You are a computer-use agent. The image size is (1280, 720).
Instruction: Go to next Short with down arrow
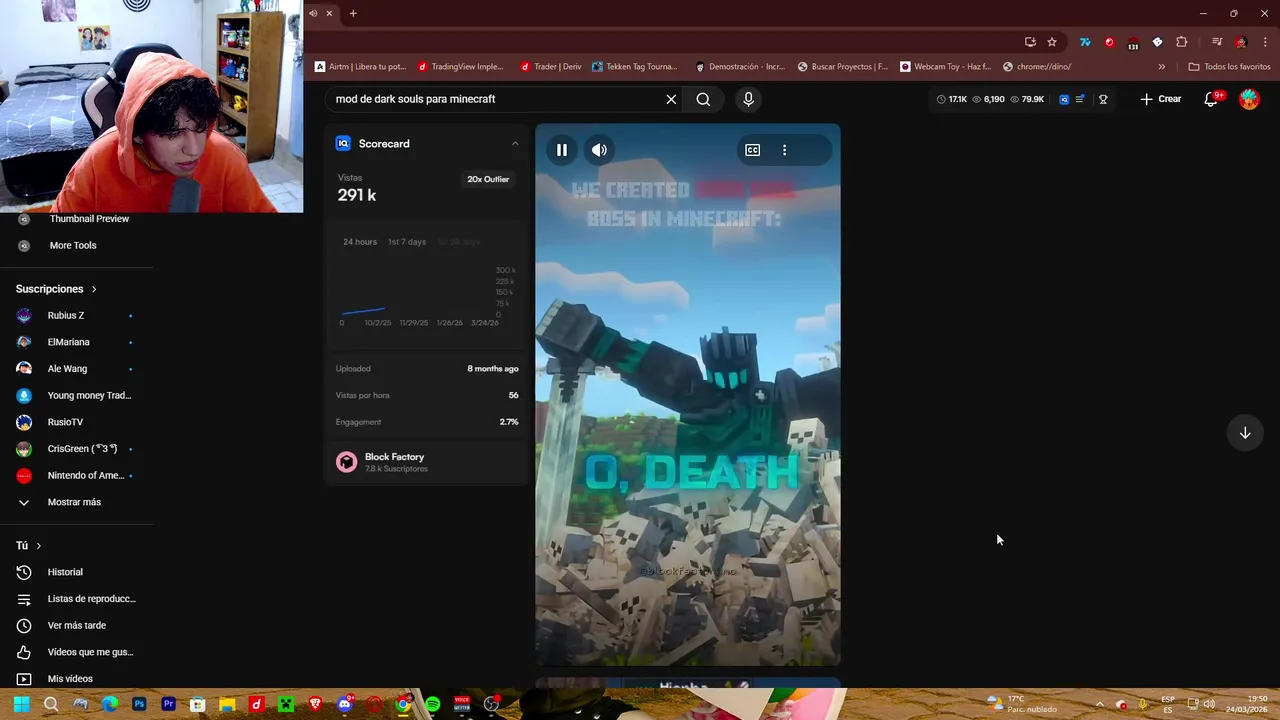coord(1245,433)
